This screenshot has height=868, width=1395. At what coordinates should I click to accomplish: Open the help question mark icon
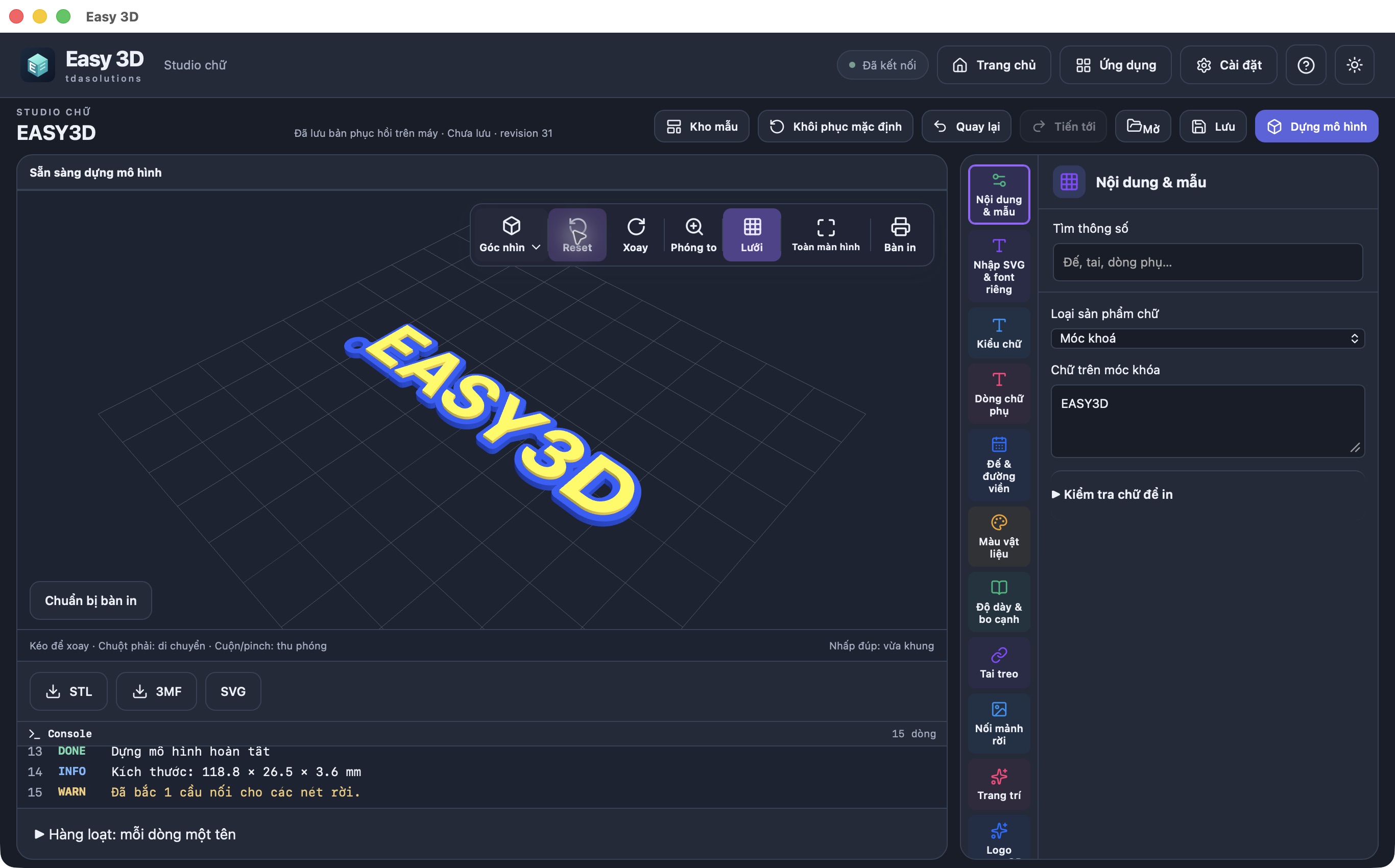(x=1306, y=65)
